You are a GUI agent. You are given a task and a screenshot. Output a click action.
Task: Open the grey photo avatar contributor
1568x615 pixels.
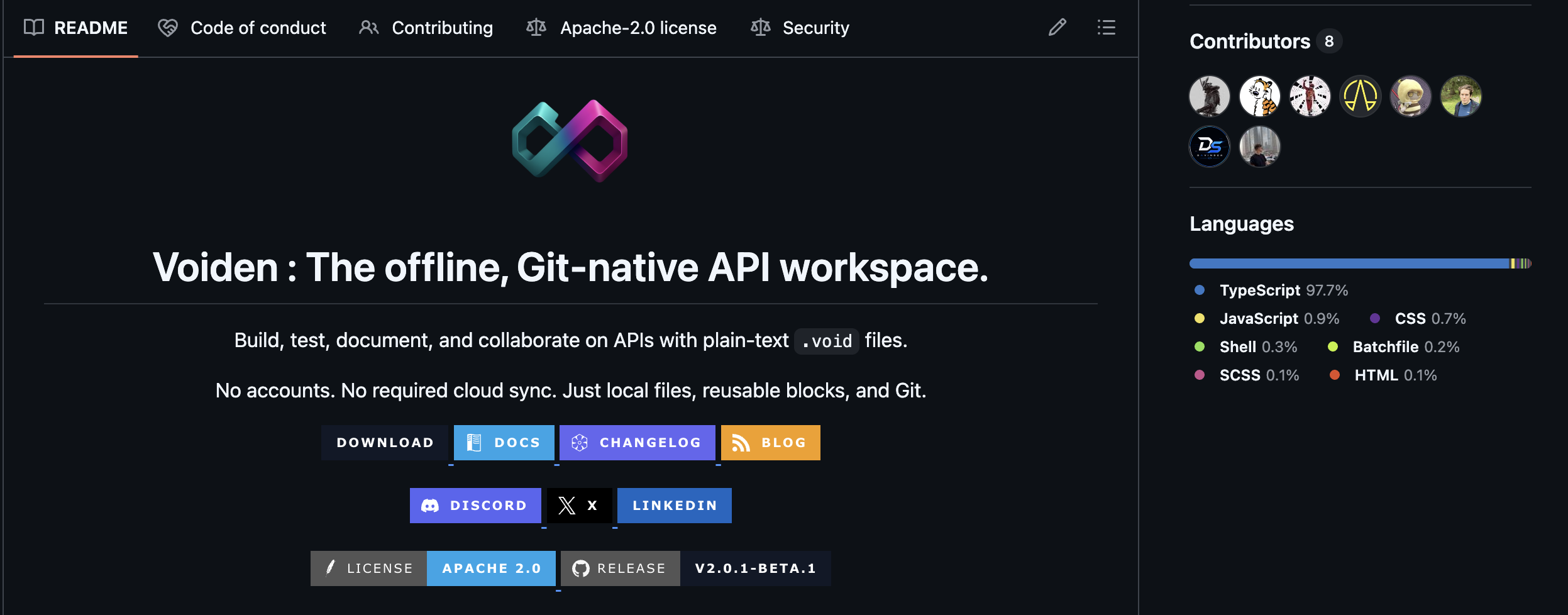point(1260,147)
